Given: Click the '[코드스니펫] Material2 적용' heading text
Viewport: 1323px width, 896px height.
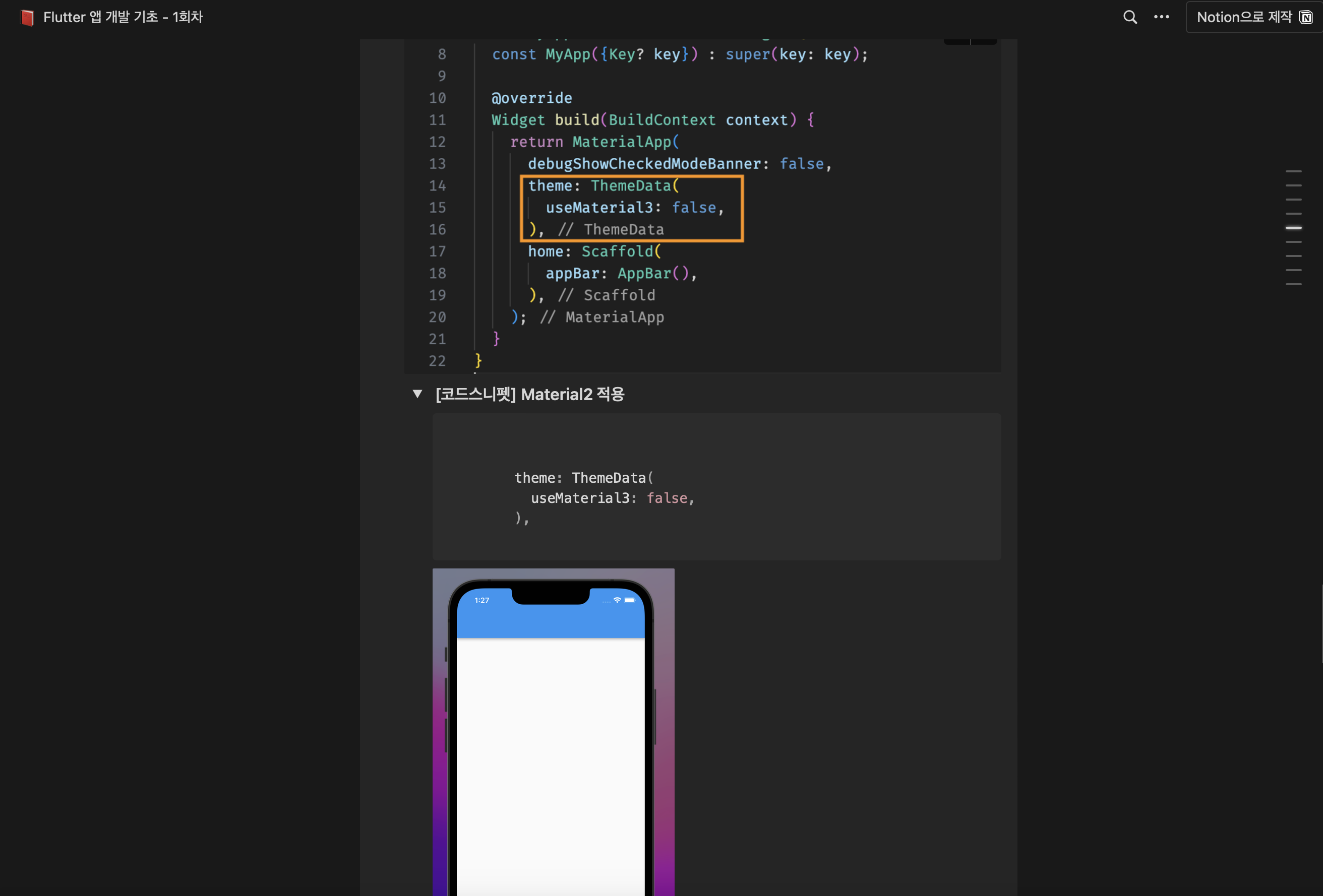Looking at the screenshot, I should tap(529, 394).
